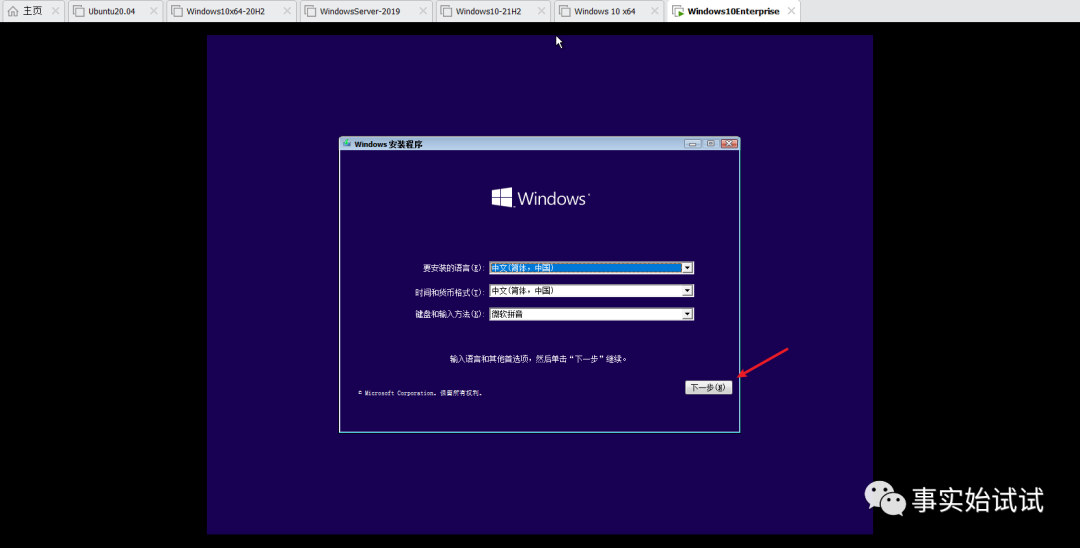Maximize the Windows 安装程序 window
The height and width of the screenshot is (548, 1080).
(x=711, y=143)
